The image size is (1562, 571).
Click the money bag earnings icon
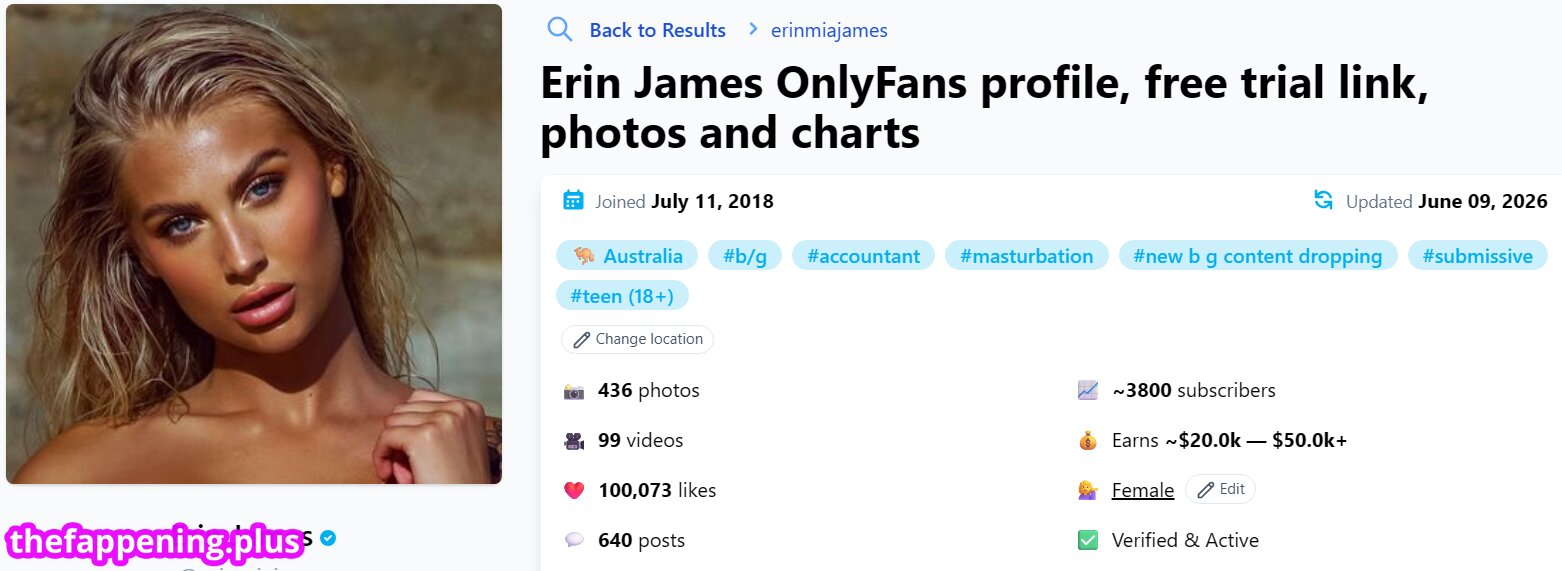coord(1088,441)
